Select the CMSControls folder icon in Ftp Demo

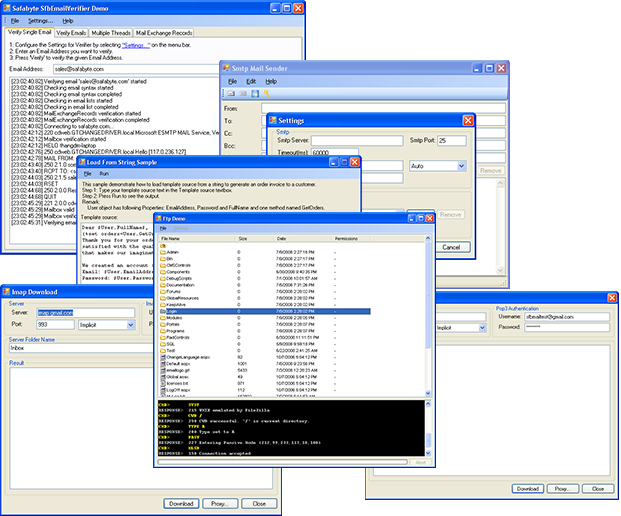[x=163, y=265]
